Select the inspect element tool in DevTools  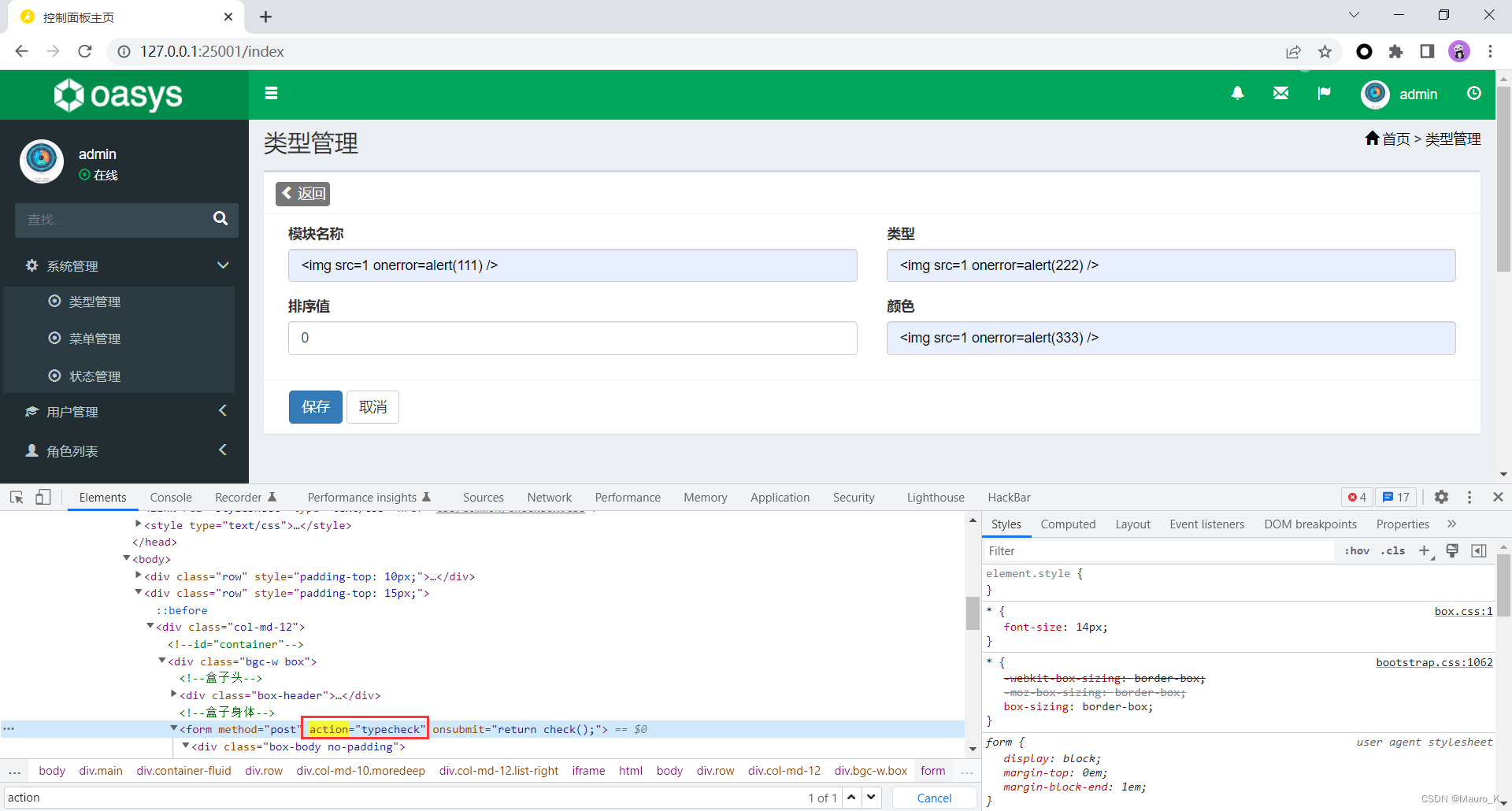16,497
